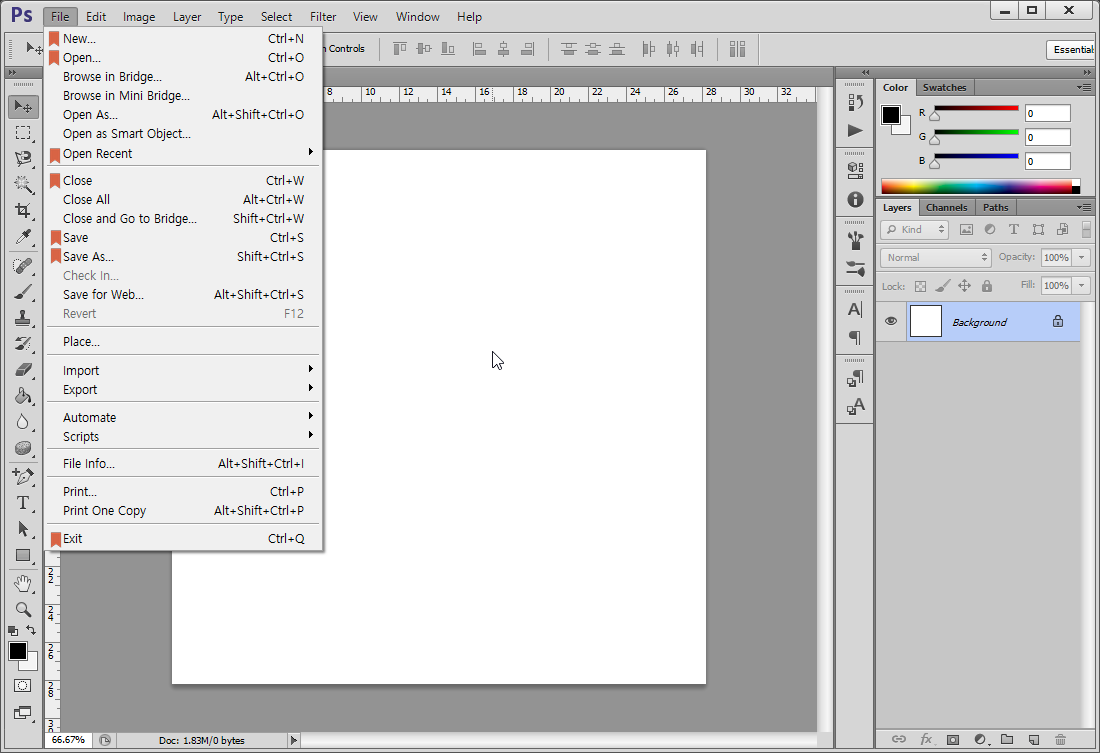1100x753 pixels.
Task: Click the Essentials workspace button
Action: click(1071, 50)
